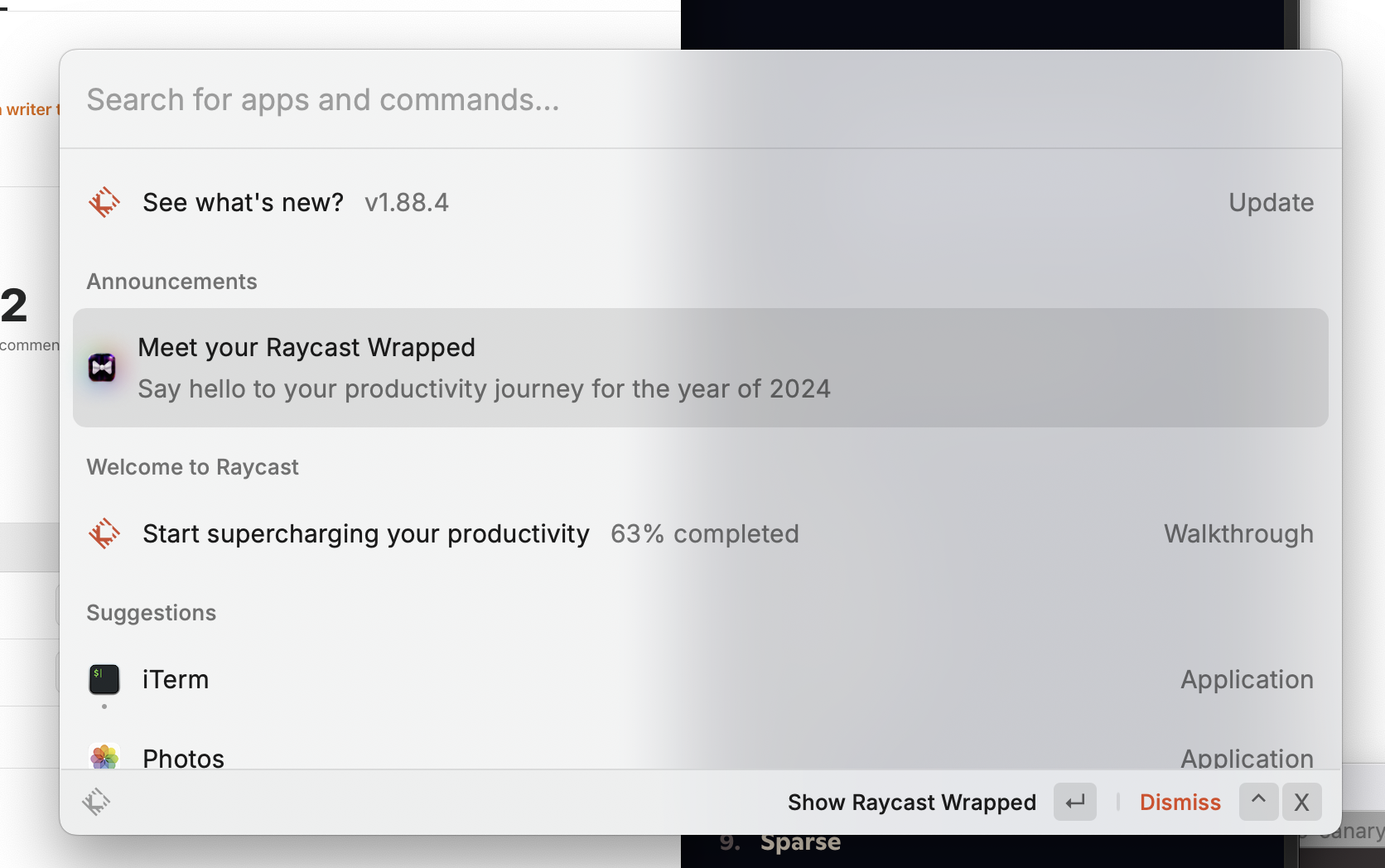This screenshot has width=1385, height=868.
Task: Click the Raycast logo beside See what's new
Action: pos(104,202)
